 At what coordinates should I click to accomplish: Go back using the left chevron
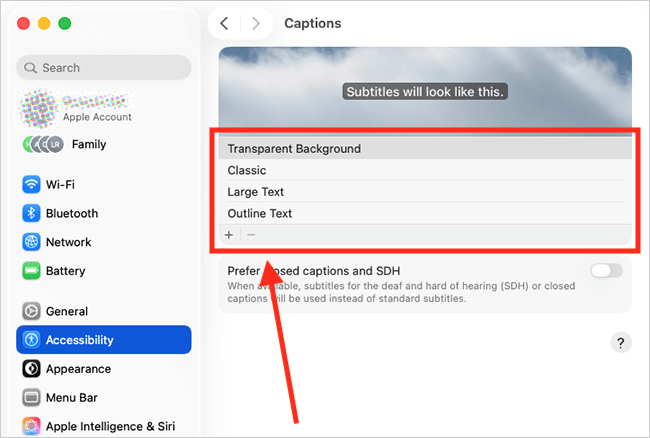(224, 23)
